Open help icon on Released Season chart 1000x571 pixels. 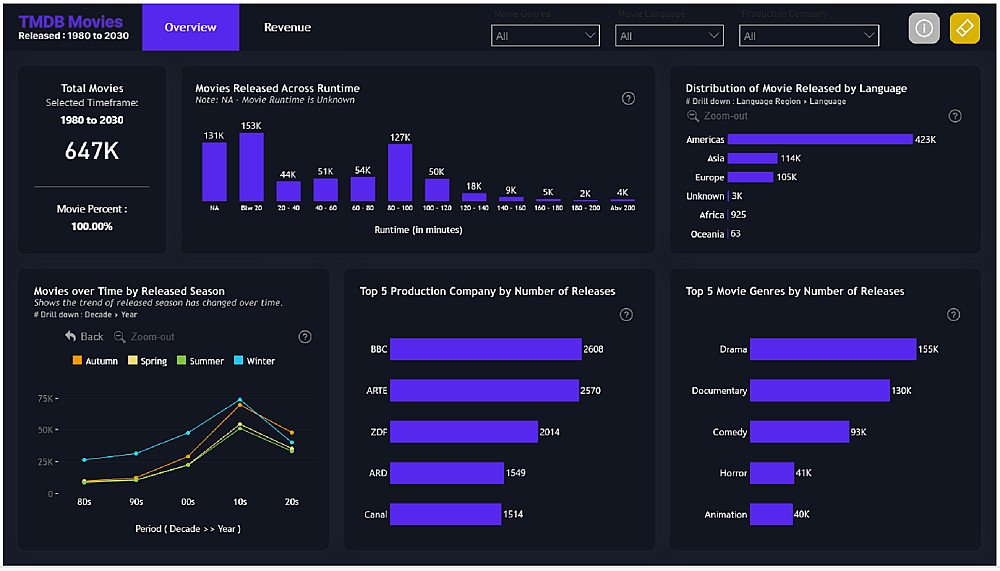point(305,336)
